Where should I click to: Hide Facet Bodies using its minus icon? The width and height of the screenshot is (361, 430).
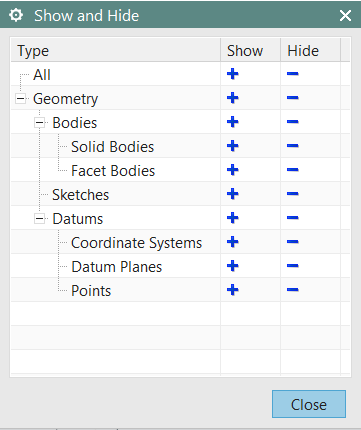point(292,170)
